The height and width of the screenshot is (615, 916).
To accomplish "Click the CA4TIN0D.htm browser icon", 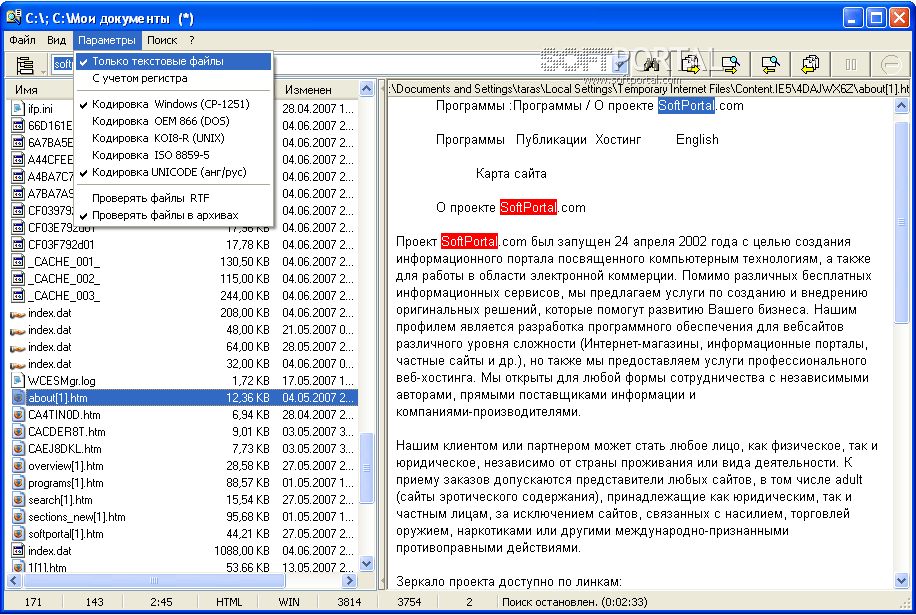I will pyautogui.click(x=18, y=415).
